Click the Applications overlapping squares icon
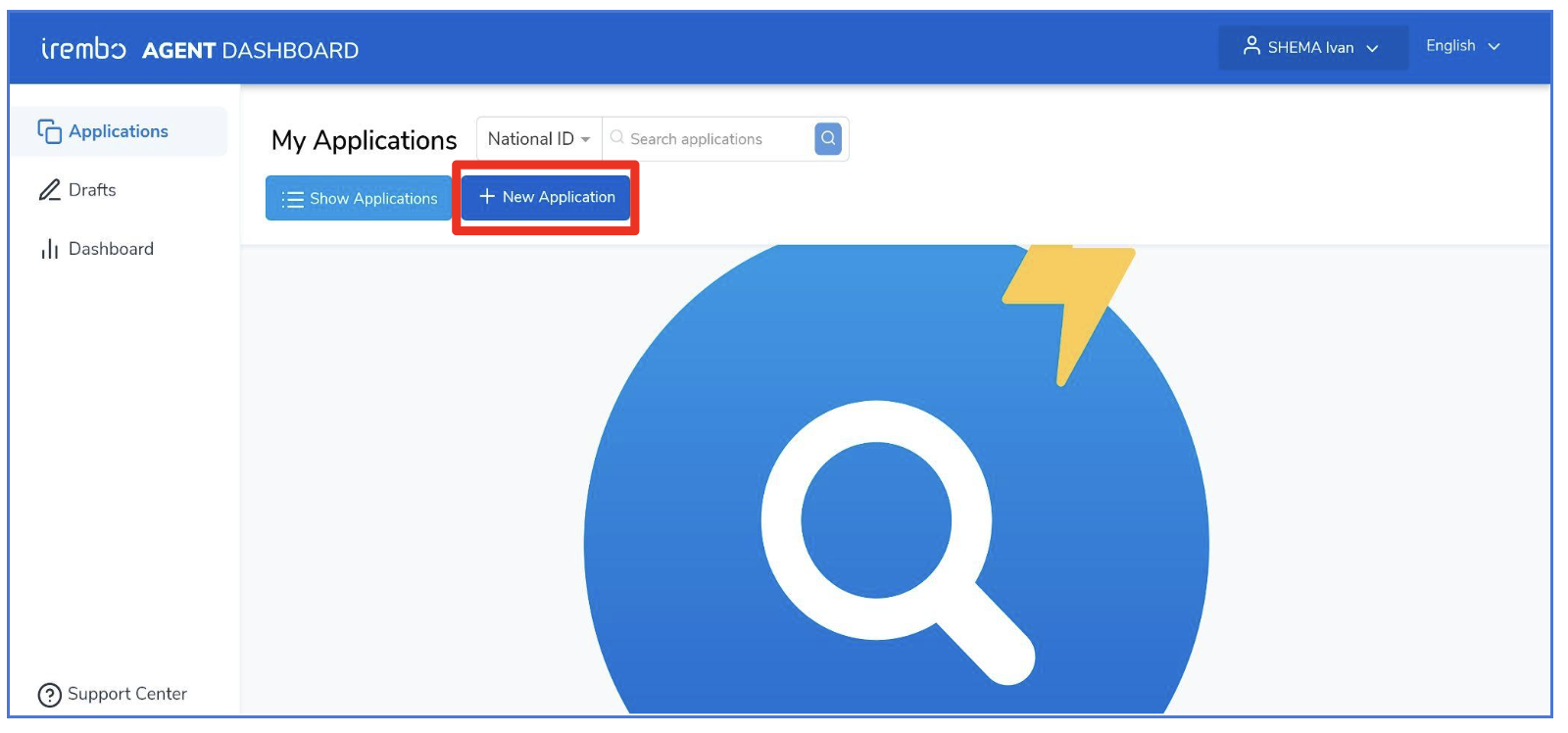 [x=49, y=131]
